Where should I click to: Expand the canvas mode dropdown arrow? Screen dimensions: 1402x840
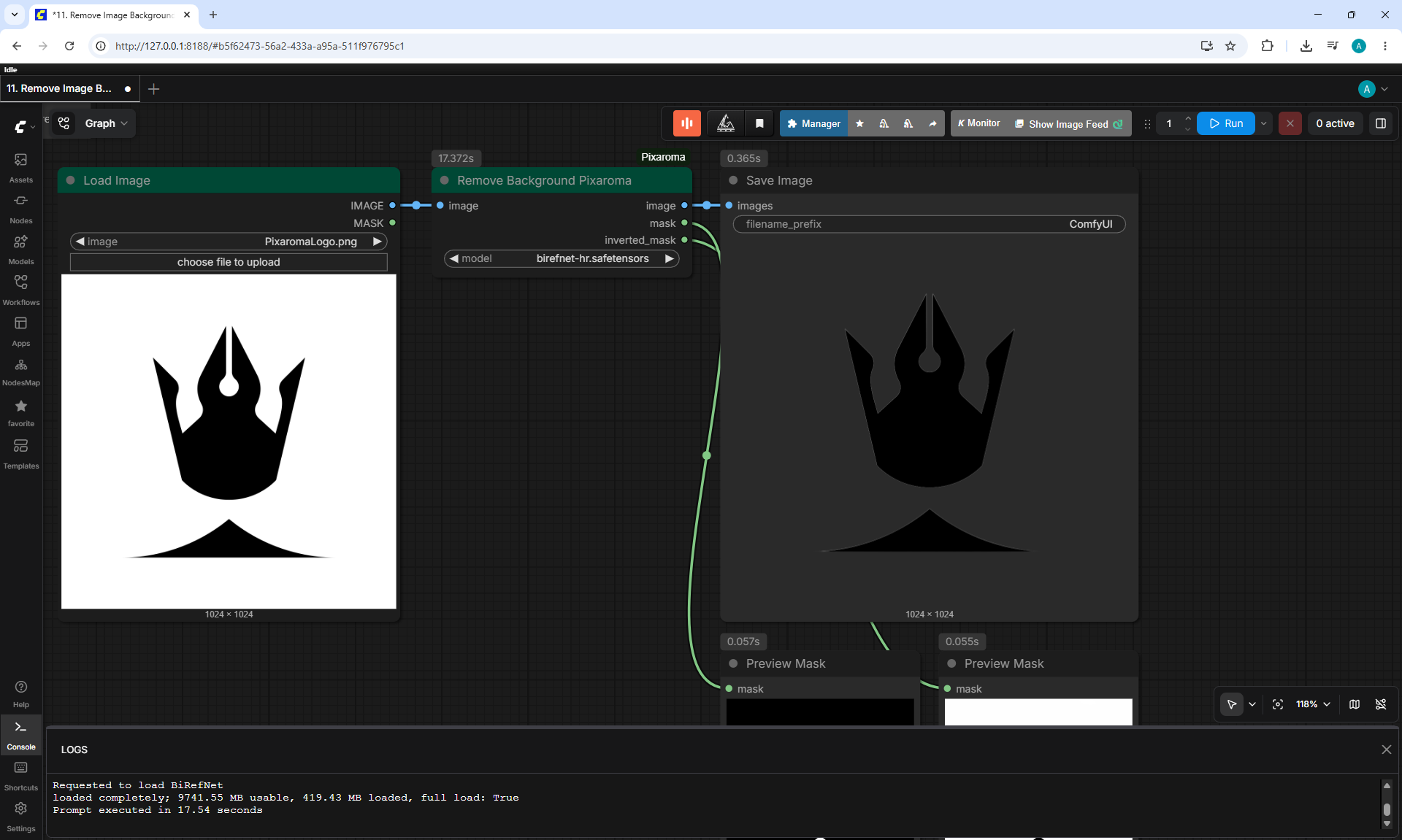1252,704
